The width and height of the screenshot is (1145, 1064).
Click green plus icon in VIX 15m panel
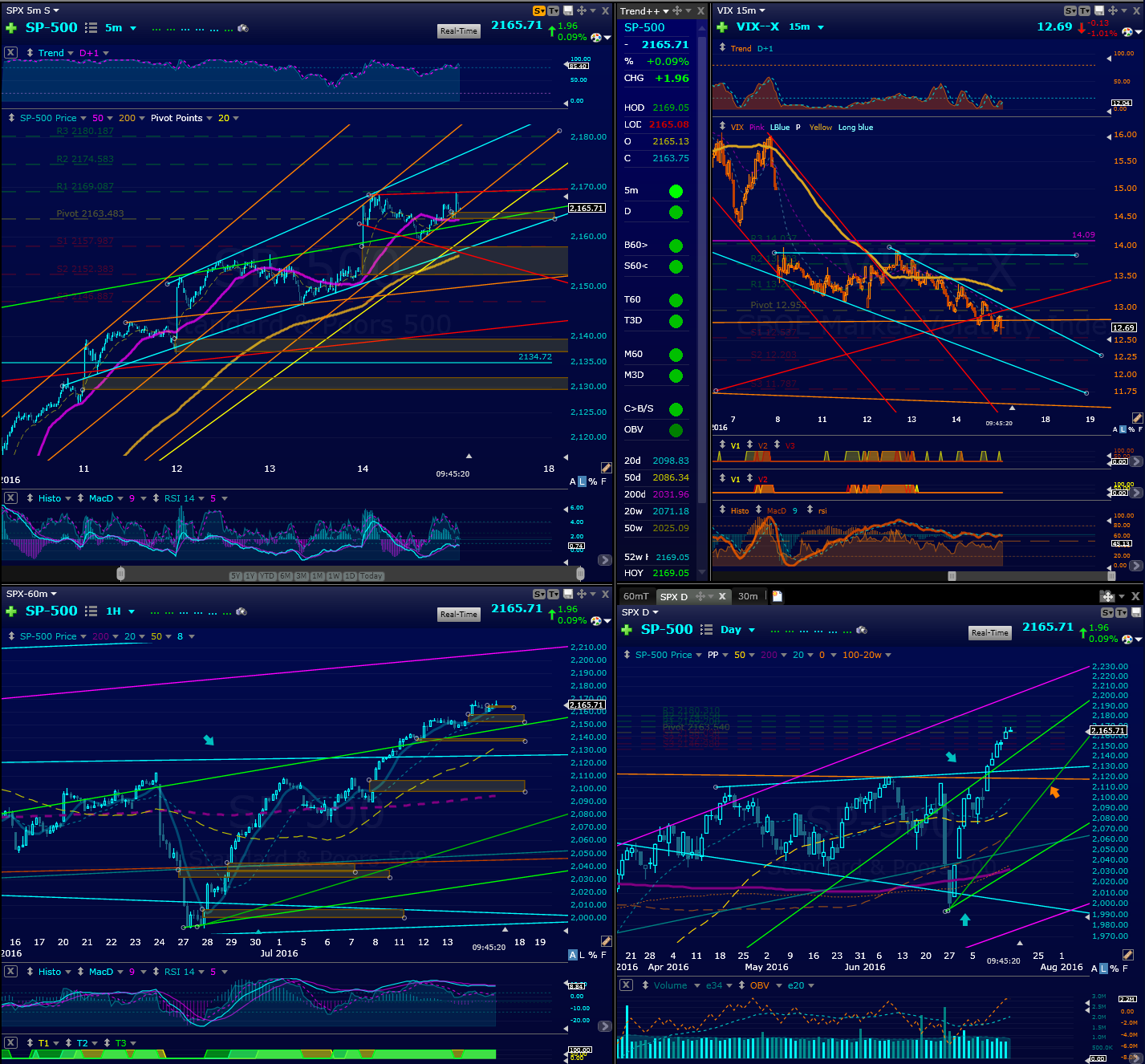(x=722, y=27)
